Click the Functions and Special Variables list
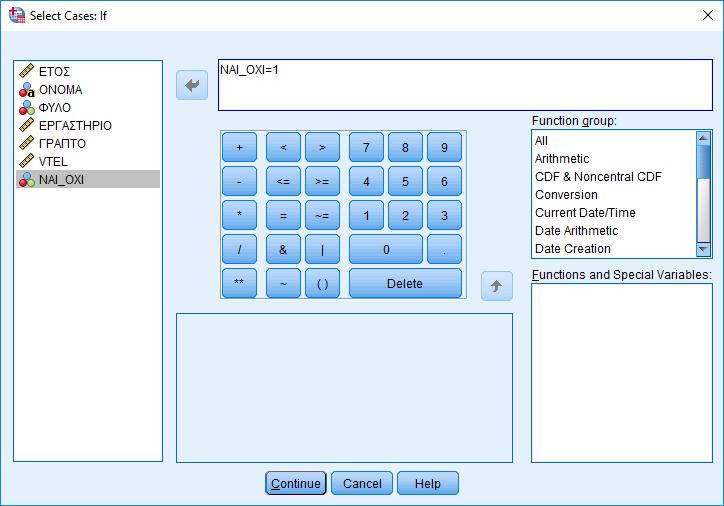 [622, 373]
